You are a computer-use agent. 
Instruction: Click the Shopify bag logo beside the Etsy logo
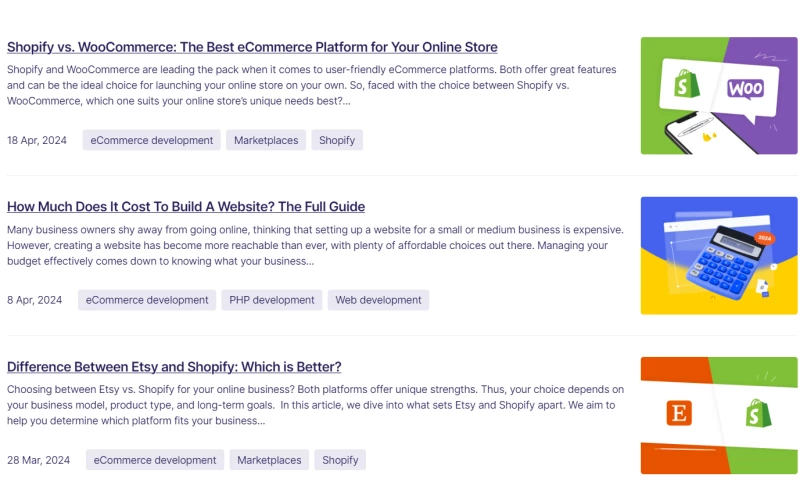point(757,413)
